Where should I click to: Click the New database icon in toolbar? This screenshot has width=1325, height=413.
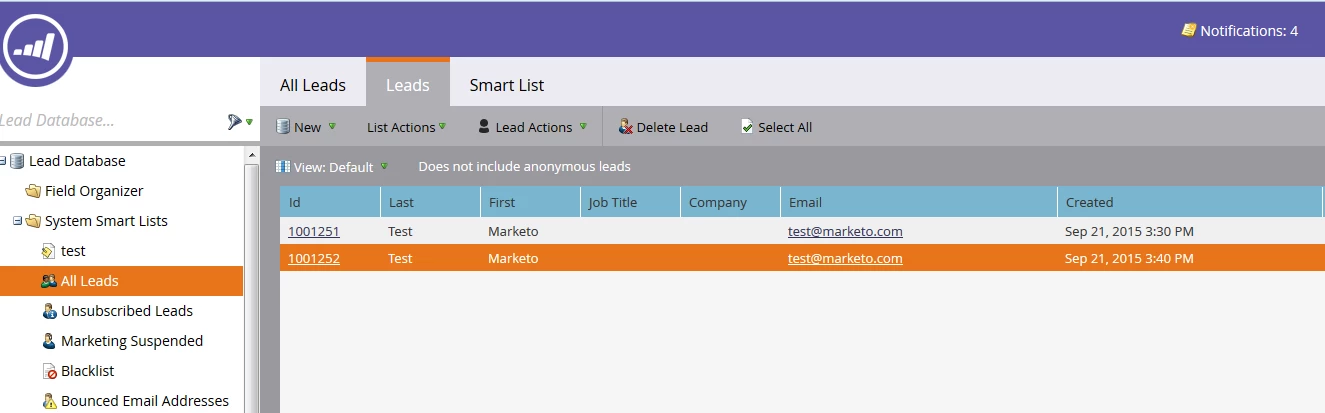point(283,127)
